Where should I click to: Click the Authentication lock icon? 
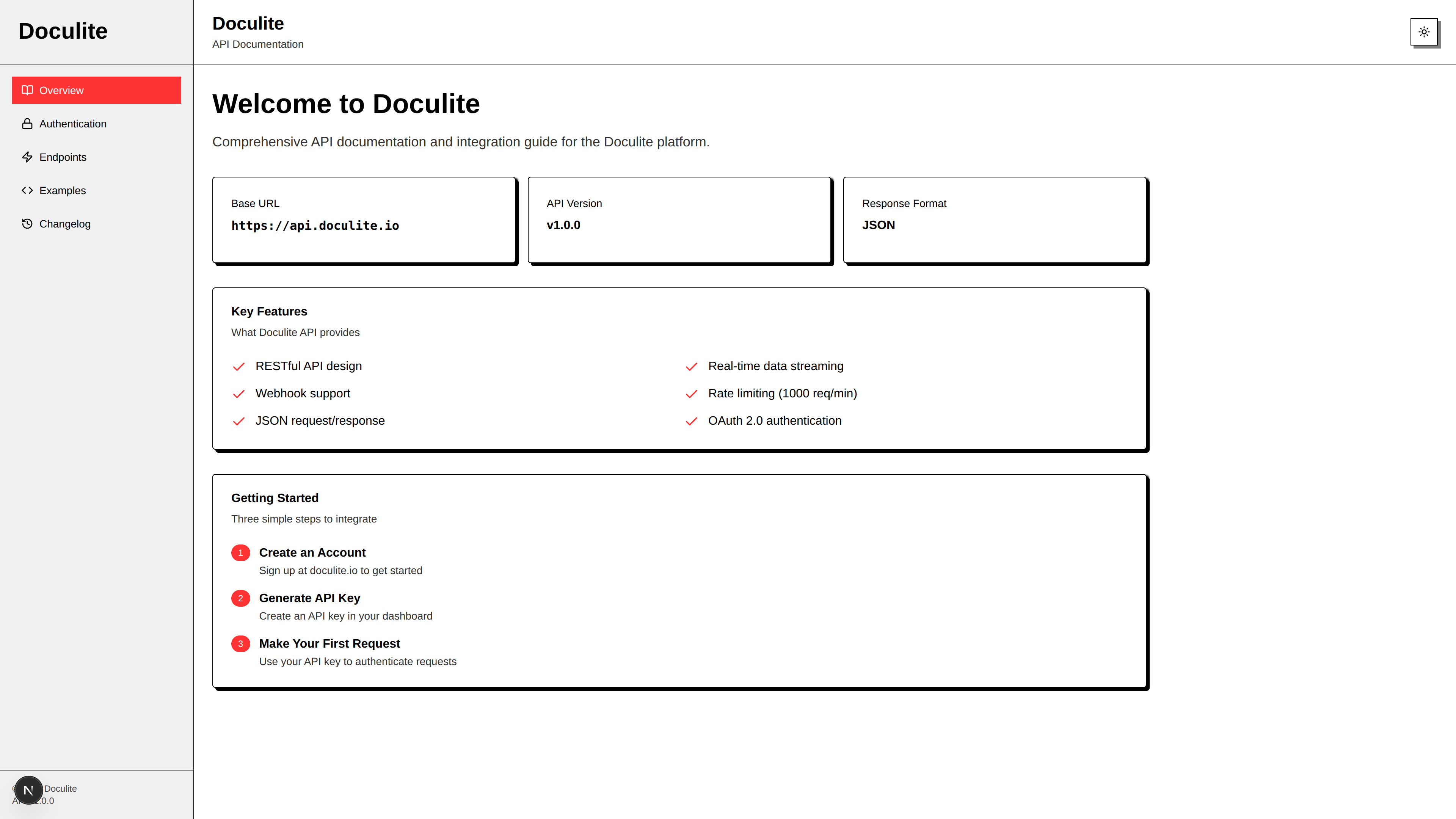tap(27, 124)
